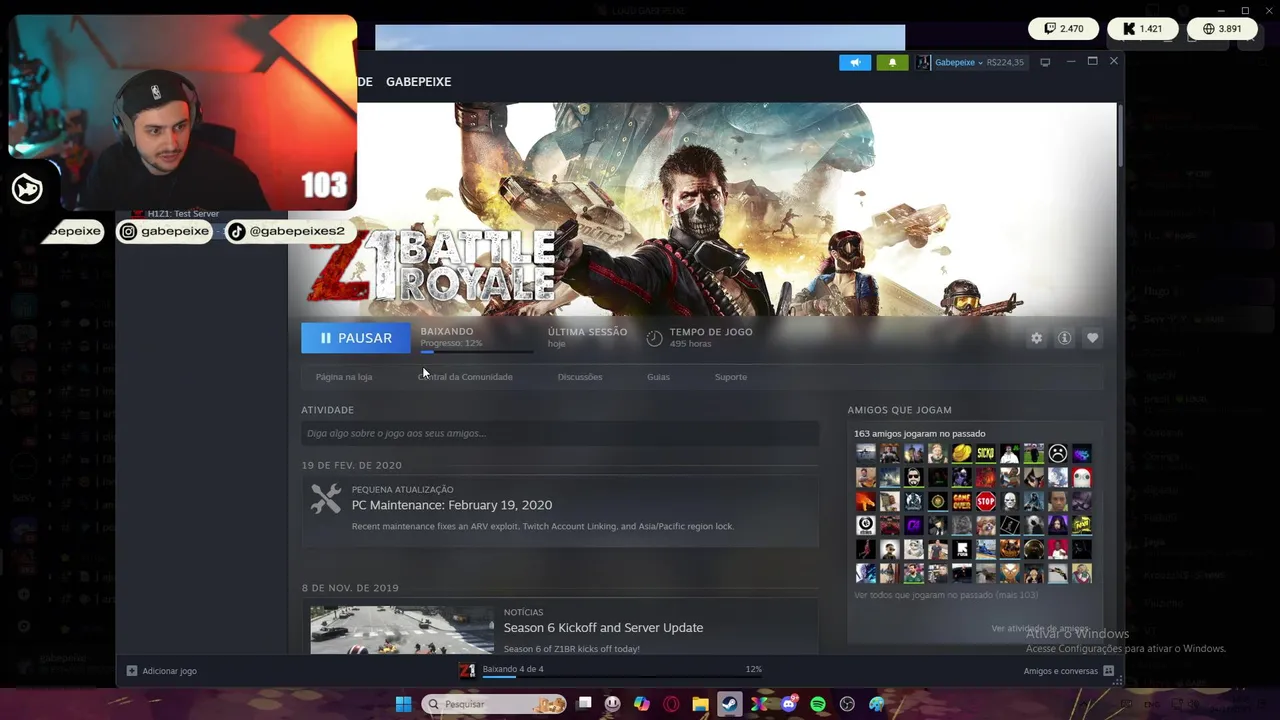Image resolution: width=1280 pixels, height=720 pixels.
Task: Show game information icon
Action: pyautogui.click(x=1064, y=338)
